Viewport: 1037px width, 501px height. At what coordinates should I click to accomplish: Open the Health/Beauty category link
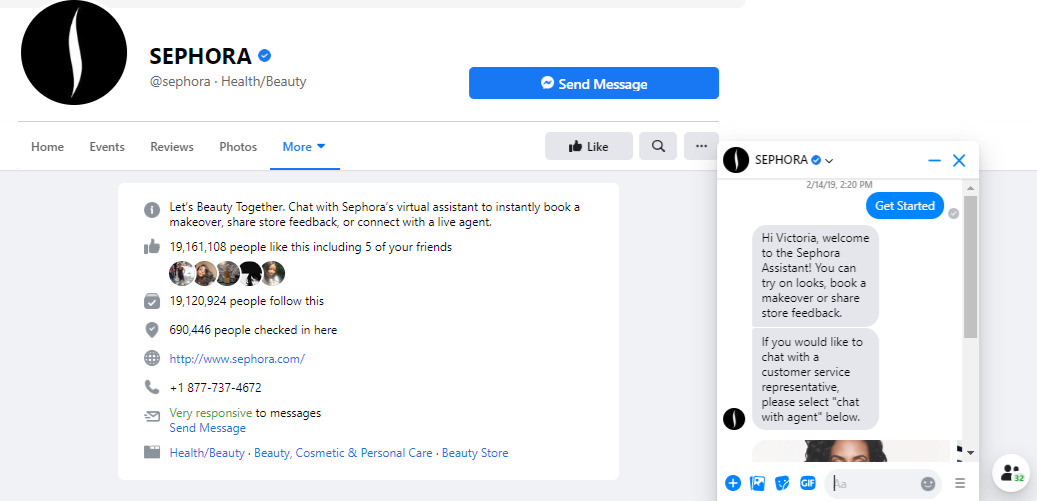coord(207,453)
